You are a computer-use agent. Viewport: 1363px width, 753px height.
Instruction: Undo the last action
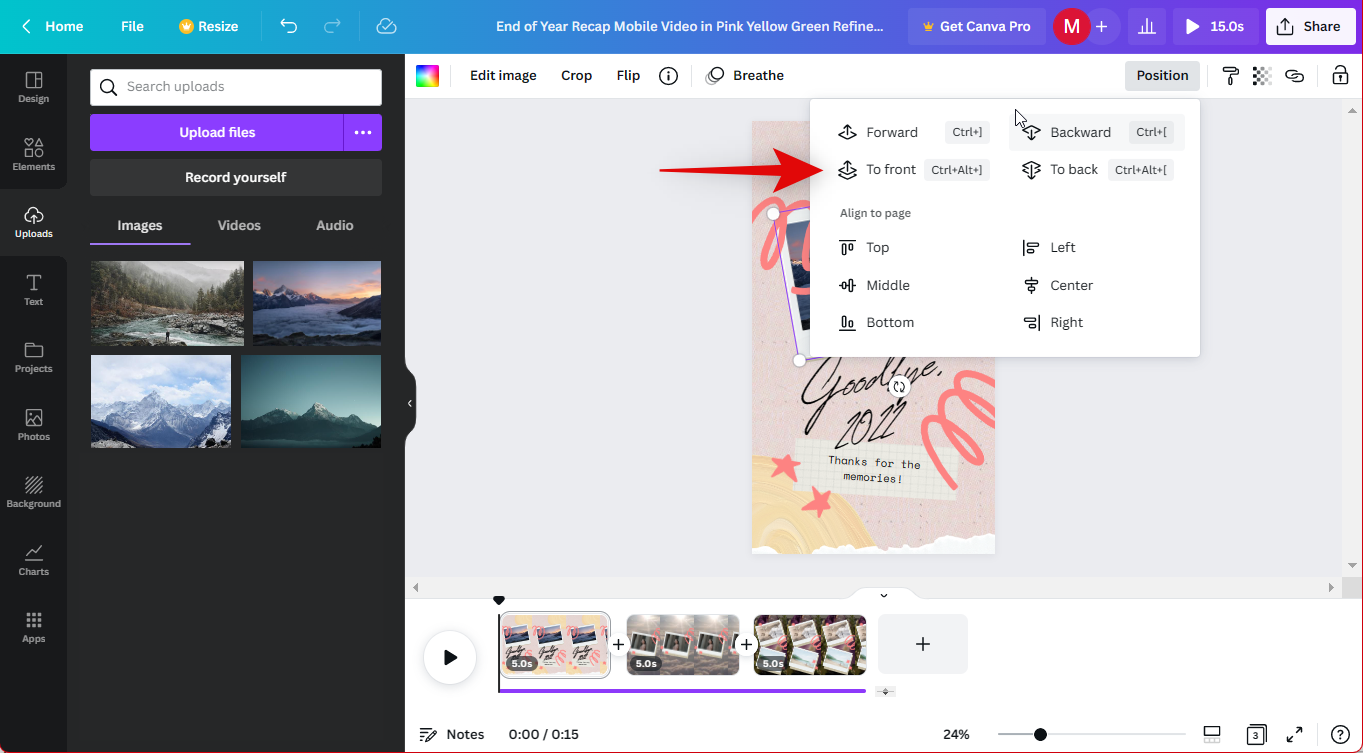[289, 26]
